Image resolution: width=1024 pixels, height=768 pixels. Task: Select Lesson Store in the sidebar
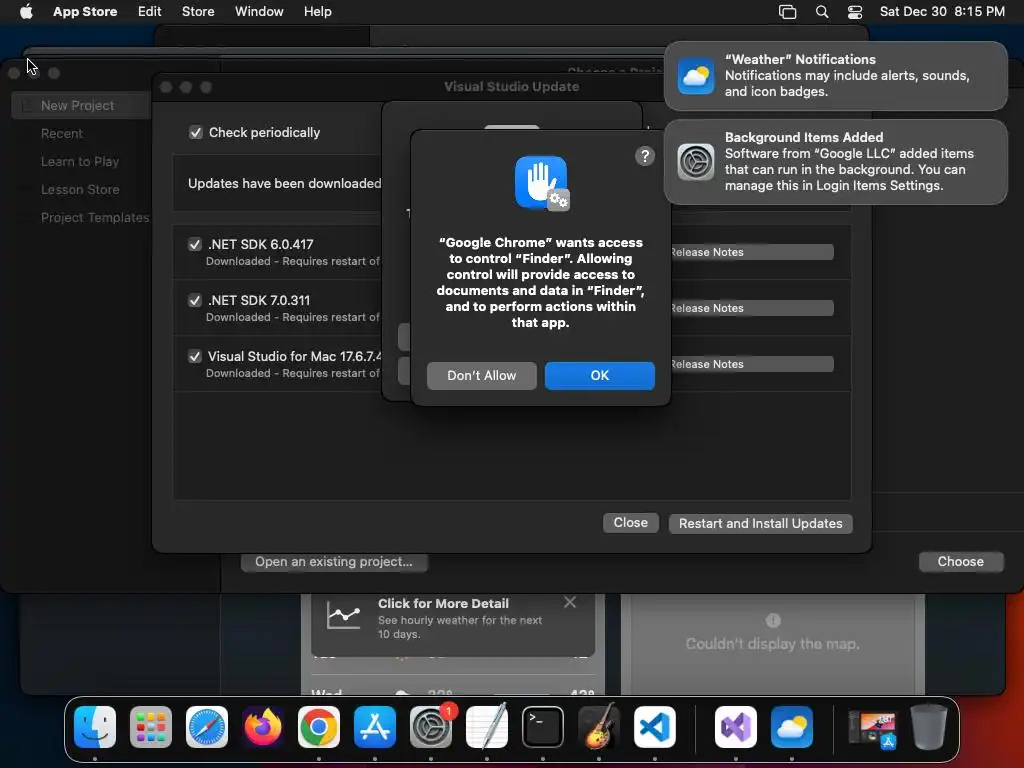pyautogui.click(x=80, y=189)
